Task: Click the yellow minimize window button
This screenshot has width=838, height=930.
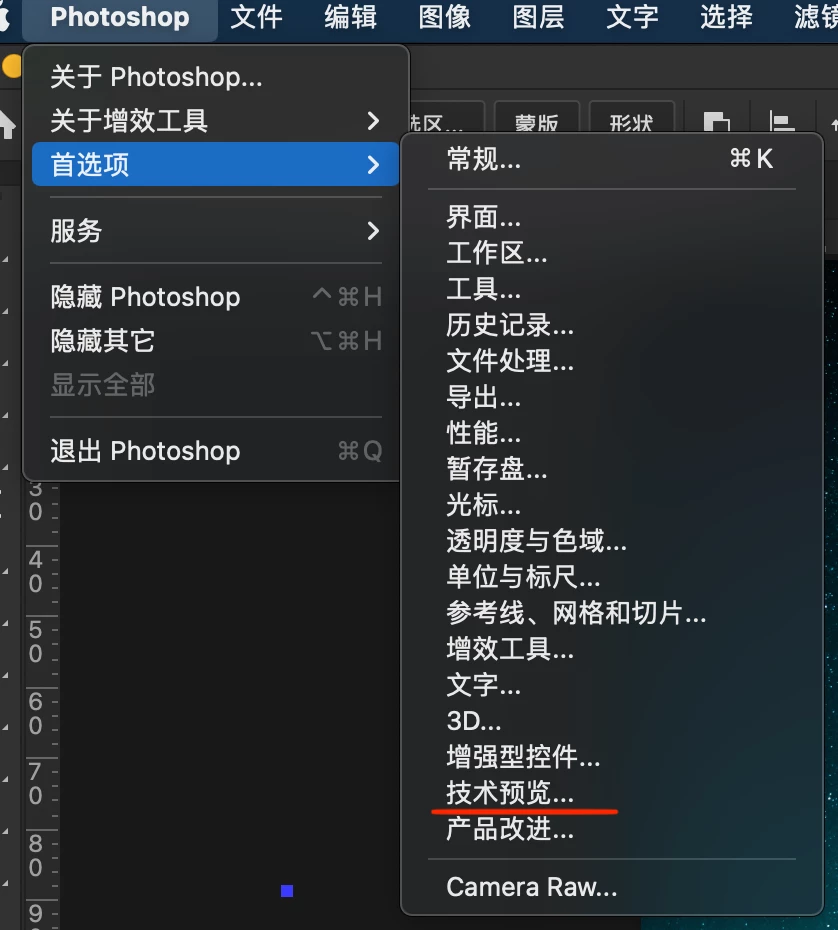Action: click(x=12, y=66)
